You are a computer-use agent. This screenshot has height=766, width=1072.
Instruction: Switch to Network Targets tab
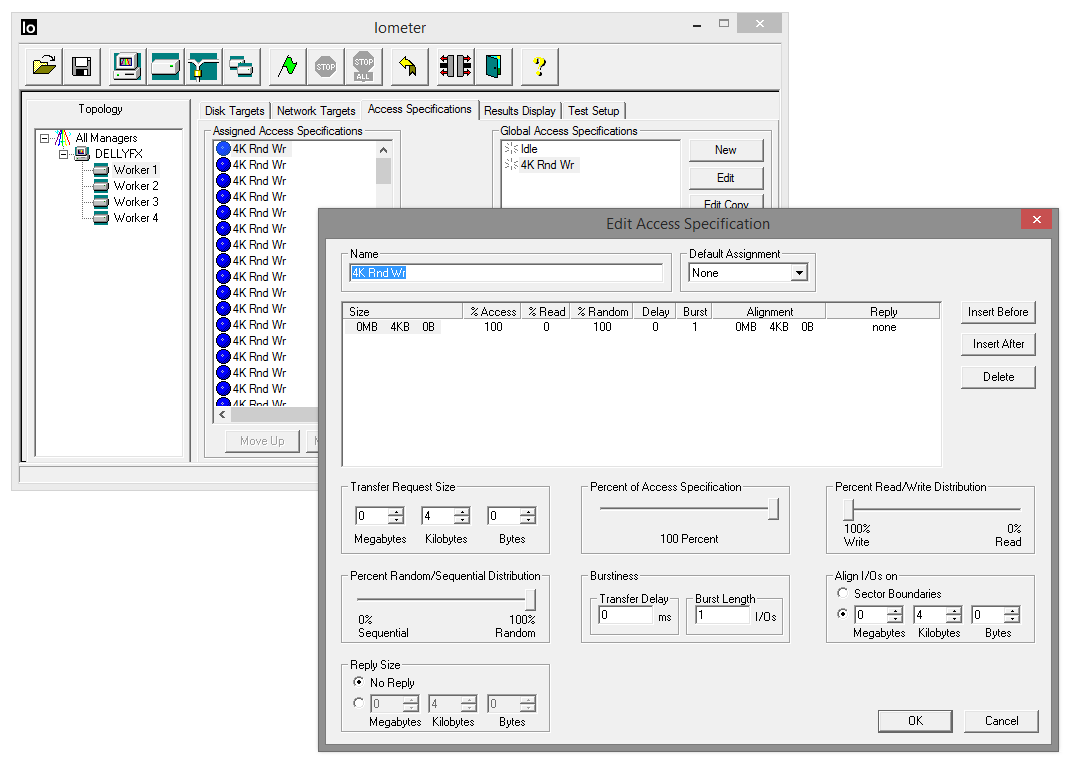click(316, 111)
